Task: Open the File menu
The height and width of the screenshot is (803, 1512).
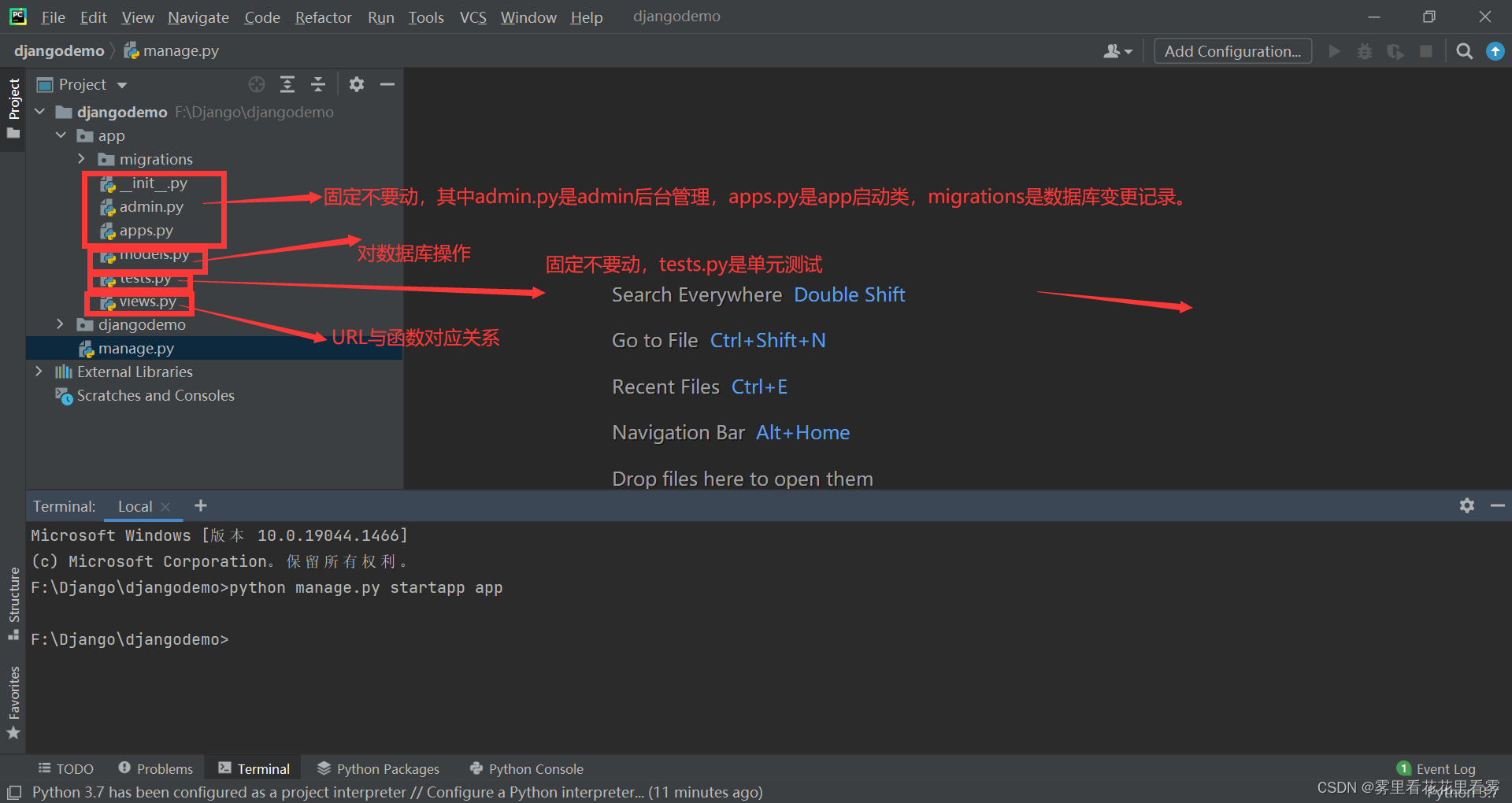Action: pyautogui.click(x=53, y=17)
